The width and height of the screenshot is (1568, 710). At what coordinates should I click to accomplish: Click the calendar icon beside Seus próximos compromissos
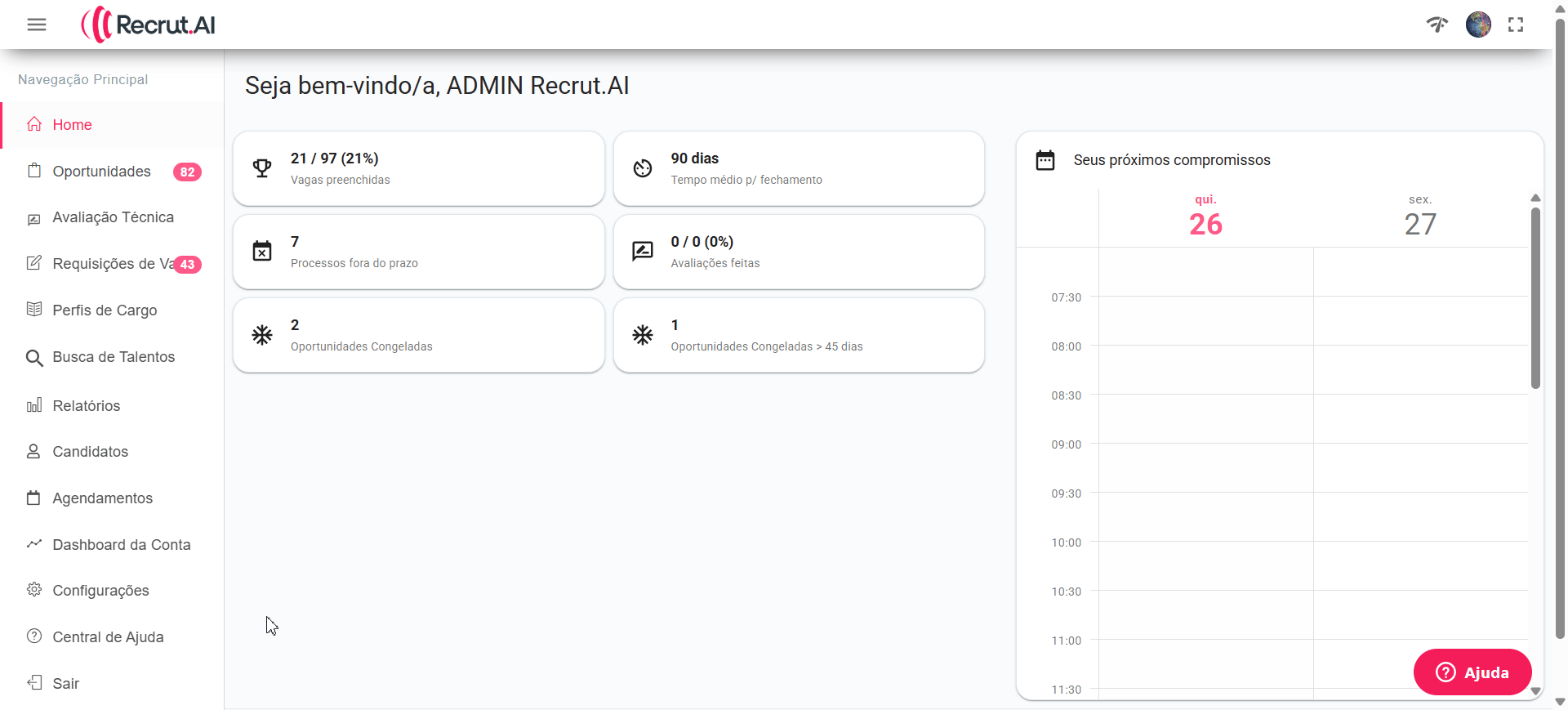point(1045,160)
